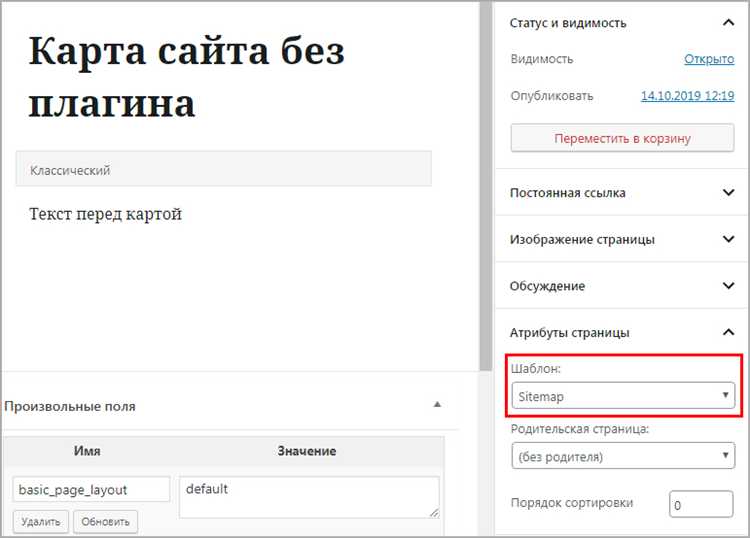Click the Видимость label

(x=541, y=59)
